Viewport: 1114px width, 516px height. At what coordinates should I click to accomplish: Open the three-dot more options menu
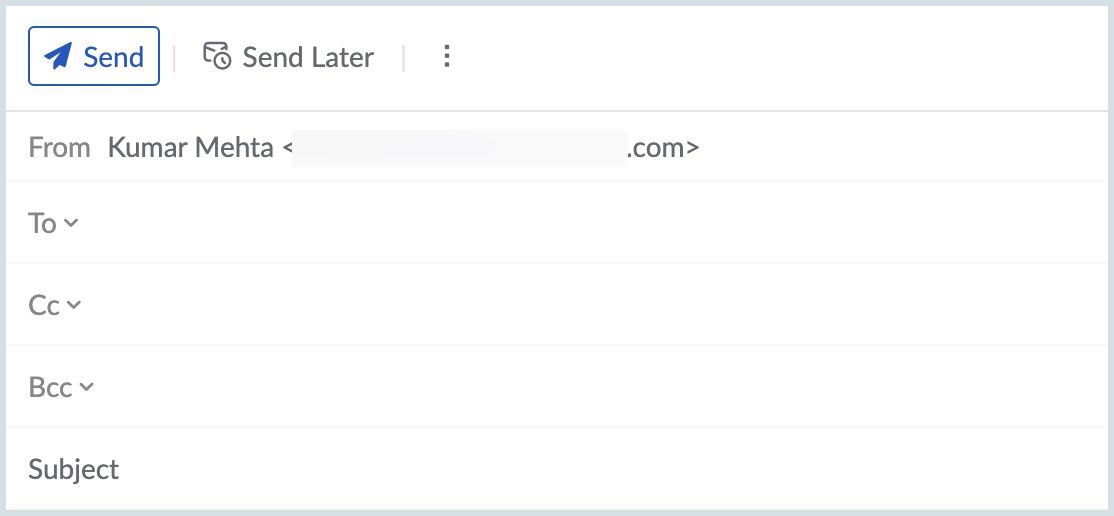(446, 56)
